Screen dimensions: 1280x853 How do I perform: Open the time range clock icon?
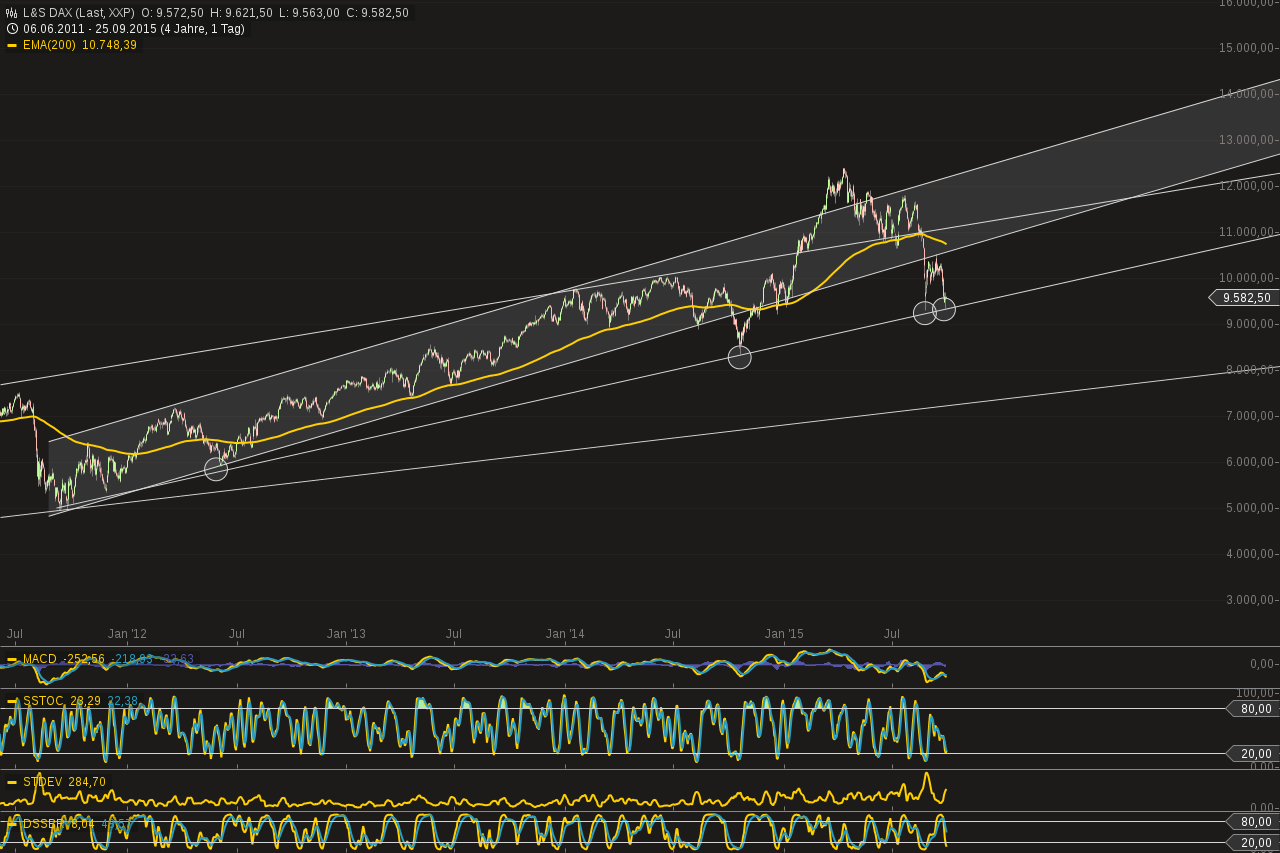click(9, 28)
